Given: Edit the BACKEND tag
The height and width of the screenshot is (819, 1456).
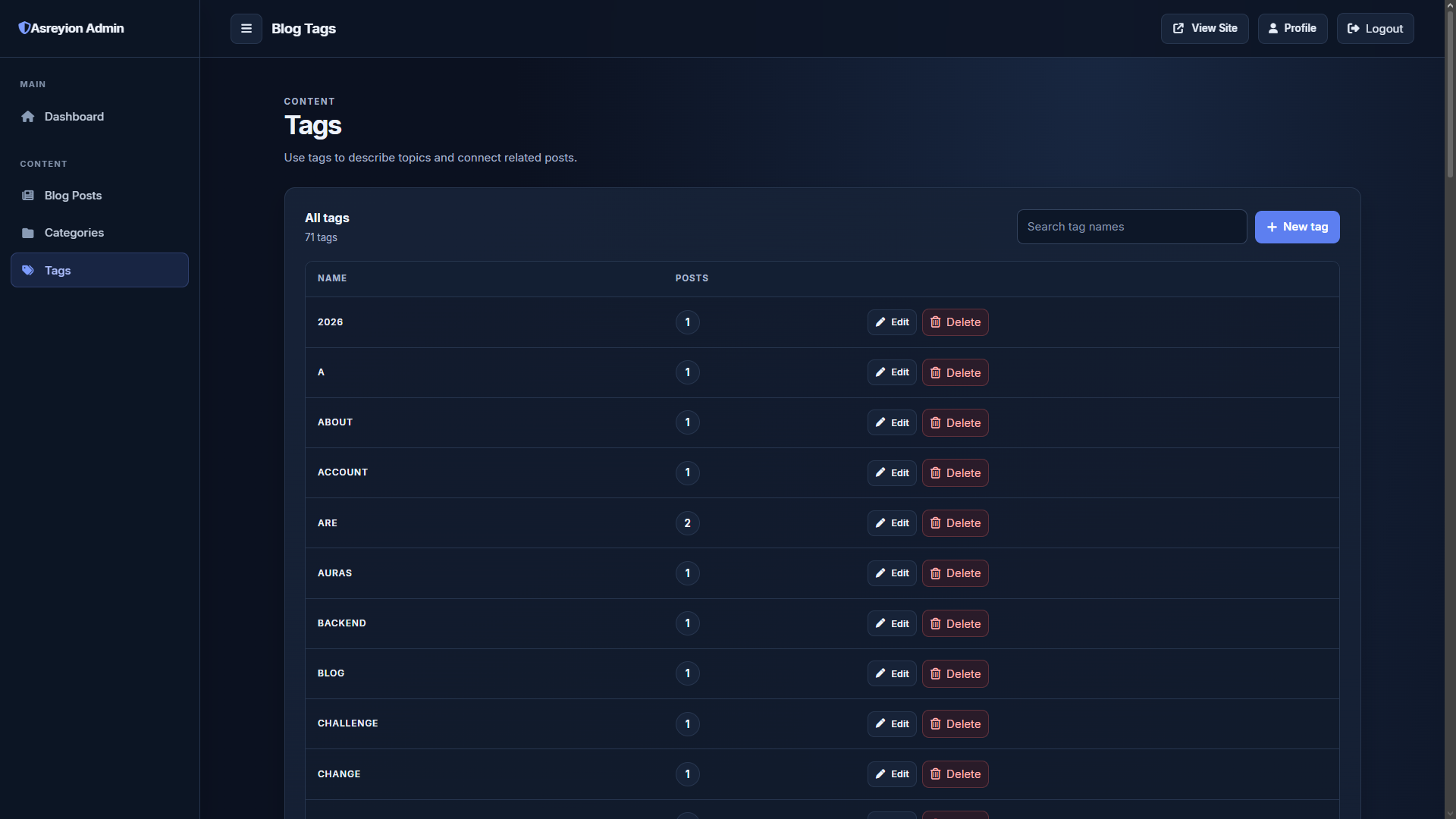Looking at the screenshot, I should point(892,623).
